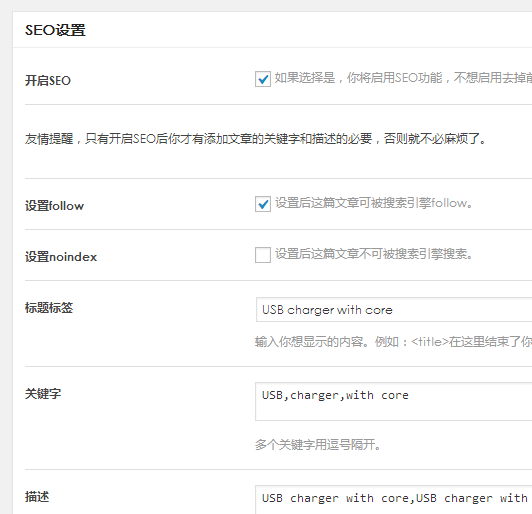The height and width of the screenshot is (514, 532).
Task: Click the 标题标签 label
Action: [x=49, y=308]
